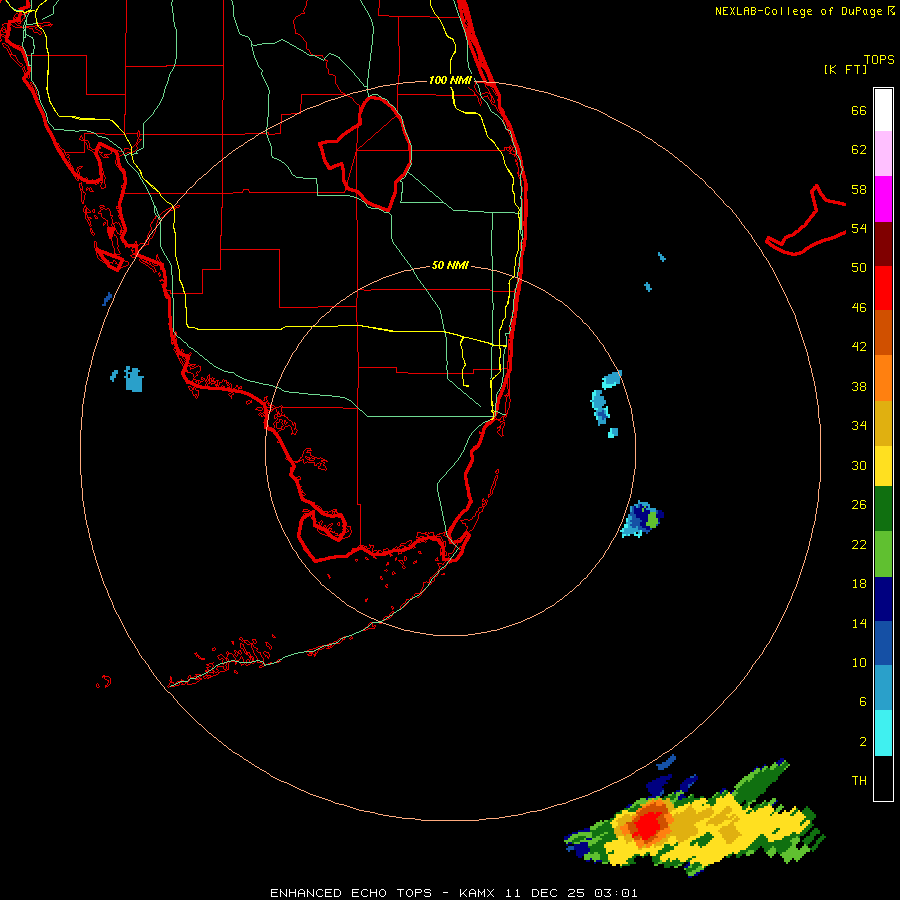
Task: Select the 38 legend value
Action: [859, 386]
